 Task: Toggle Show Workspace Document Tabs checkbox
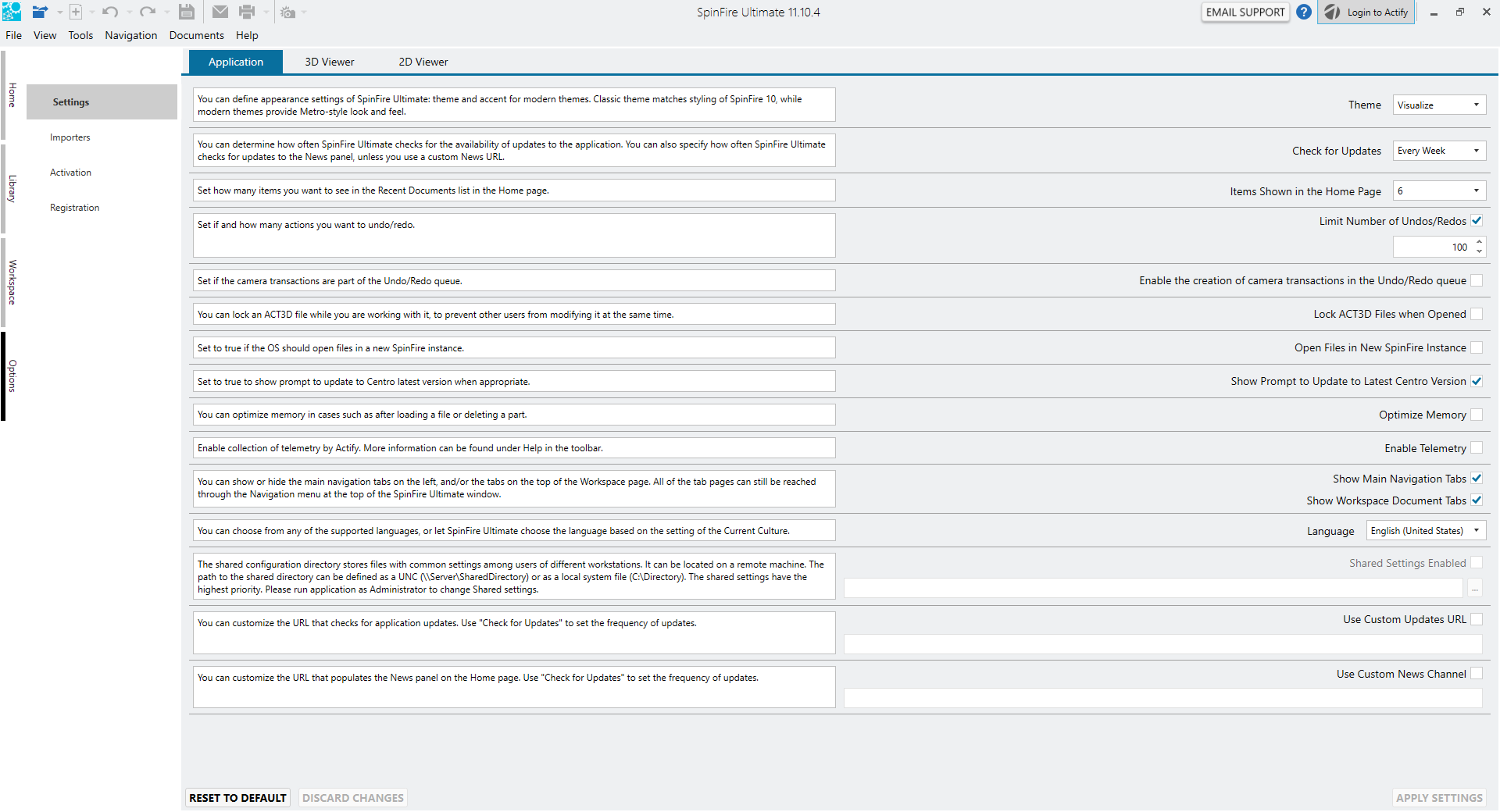tap(1477, 500)
